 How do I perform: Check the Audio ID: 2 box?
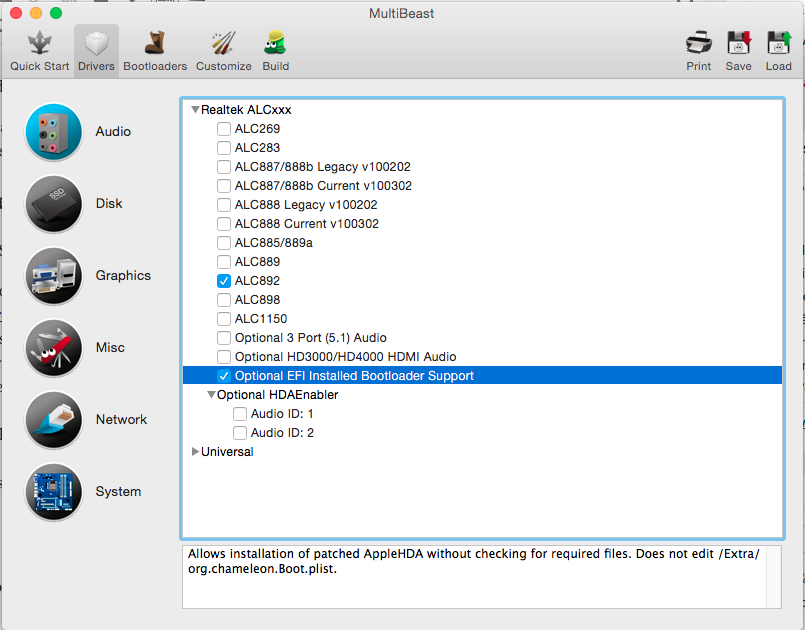(x=240, y=433)
